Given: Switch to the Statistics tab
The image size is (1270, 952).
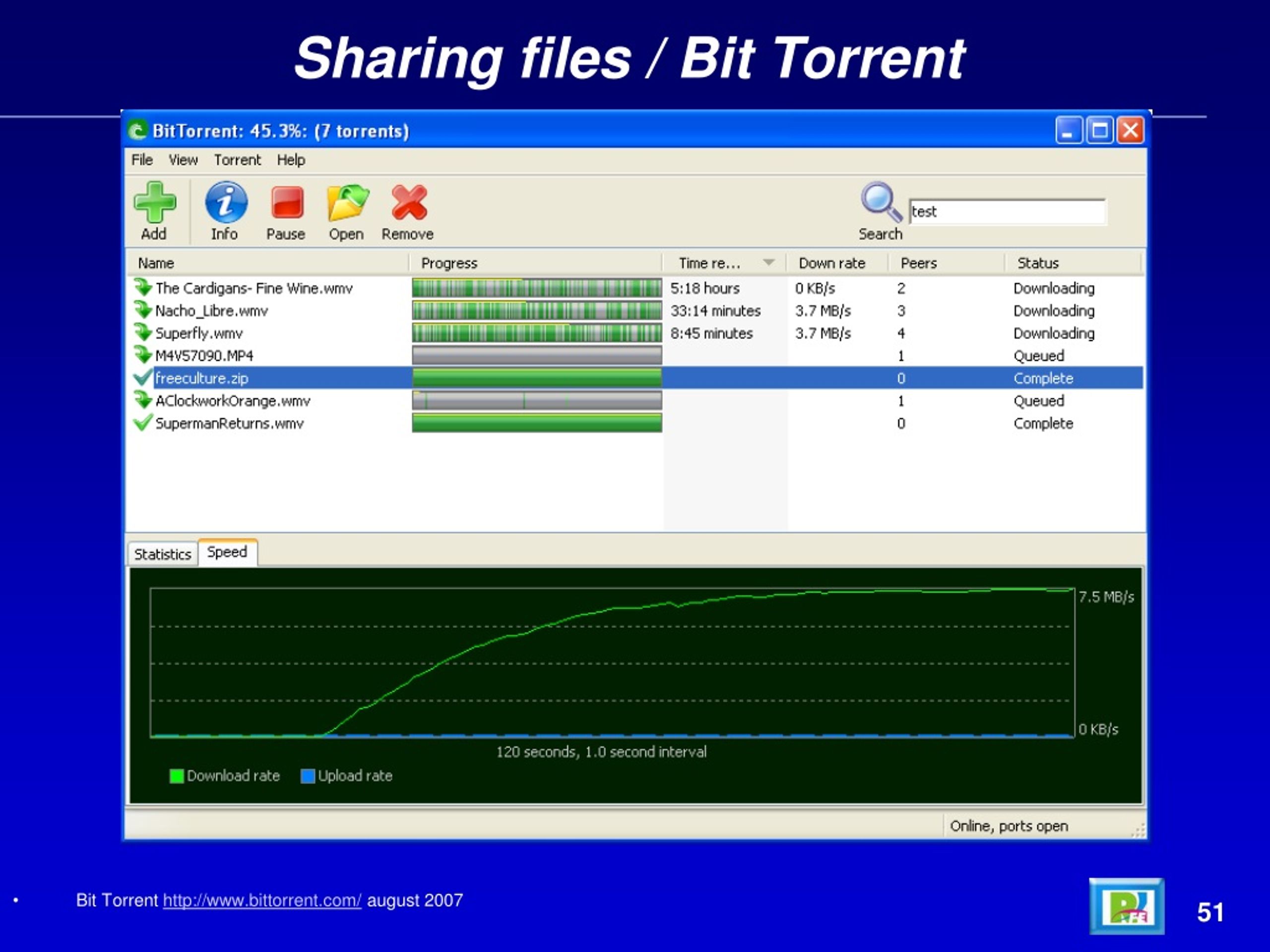Looking at the screenshot, I should coord(163,554).
